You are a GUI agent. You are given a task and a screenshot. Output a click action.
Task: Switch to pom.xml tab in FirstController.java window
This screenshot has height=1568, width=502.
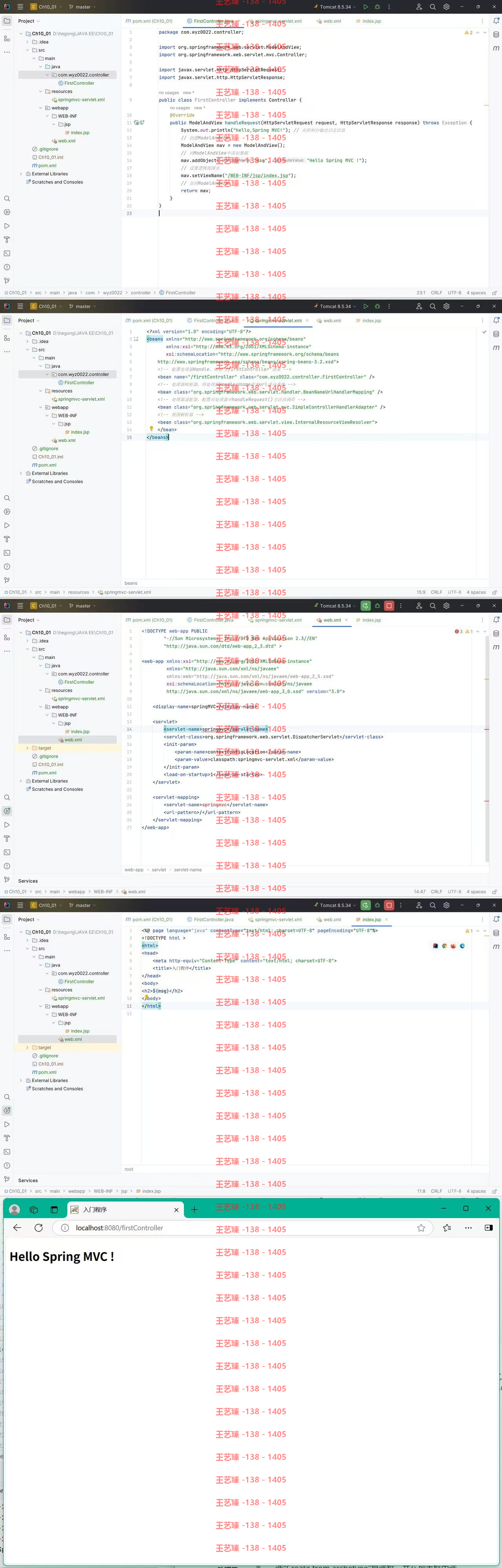149,21
